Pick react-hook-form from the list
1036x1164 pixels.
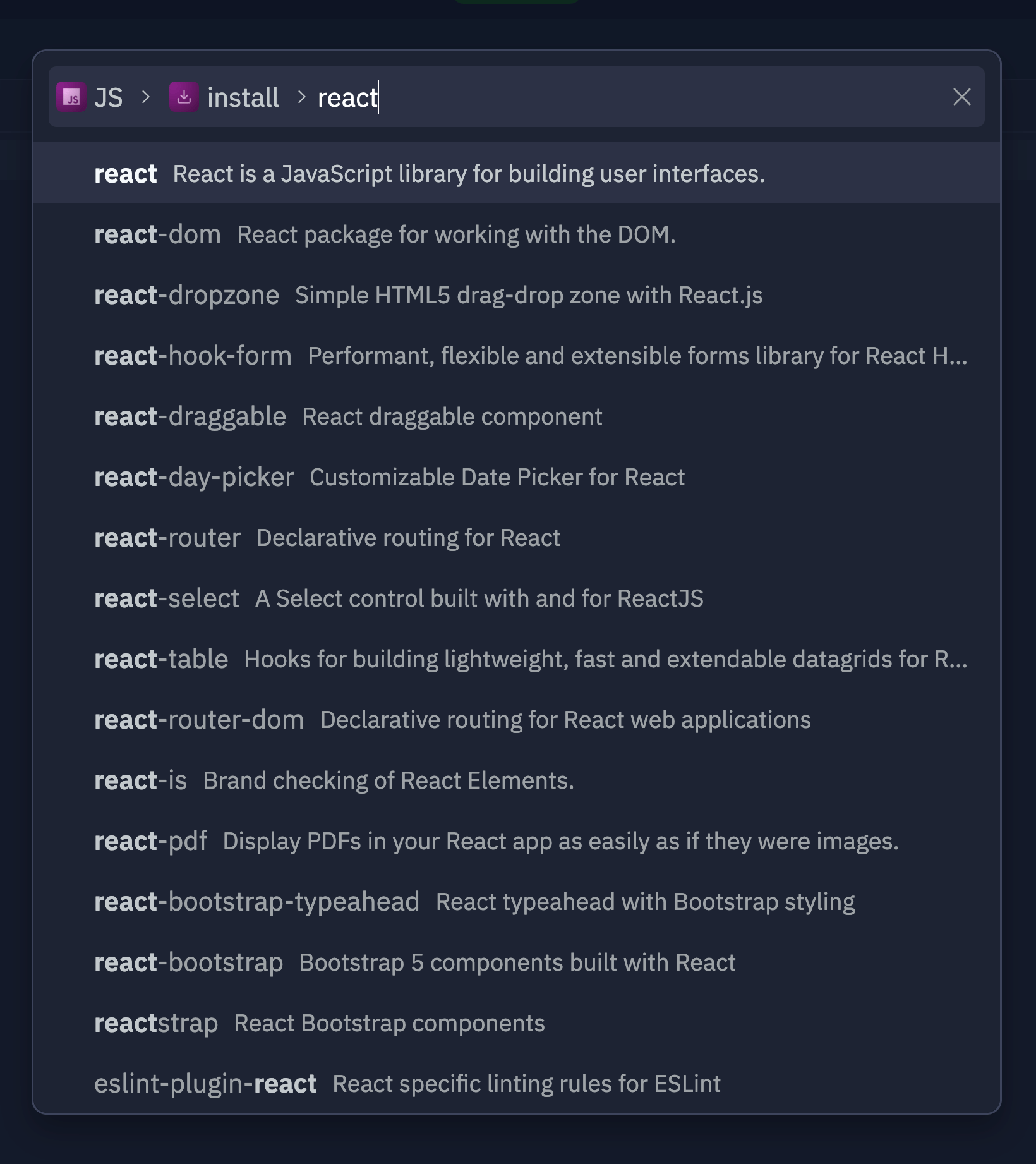(517, 355)
